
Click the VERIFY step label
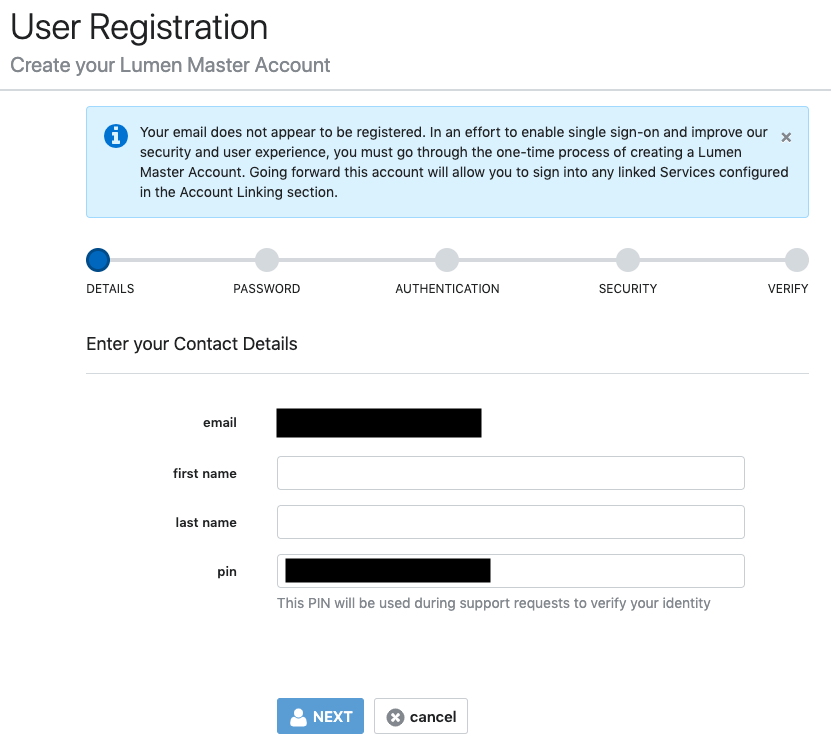pyautogui.click(x=788, y=289)
